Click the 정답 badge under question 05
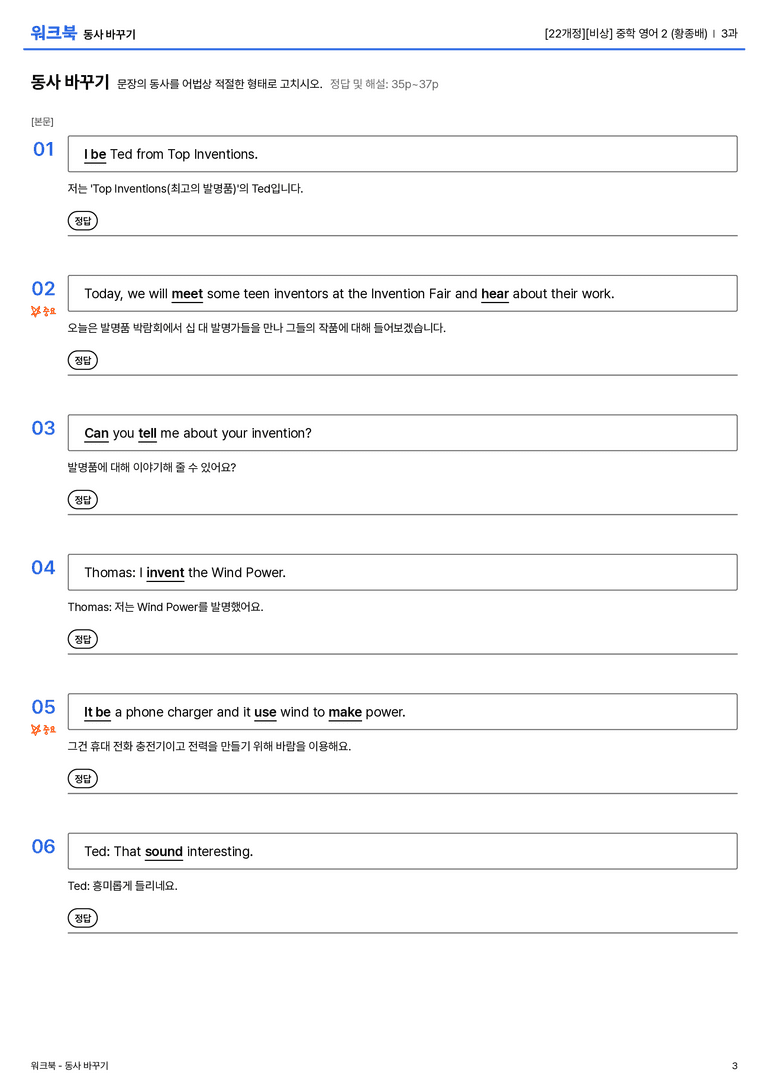768x1087 pixels. 82,778
